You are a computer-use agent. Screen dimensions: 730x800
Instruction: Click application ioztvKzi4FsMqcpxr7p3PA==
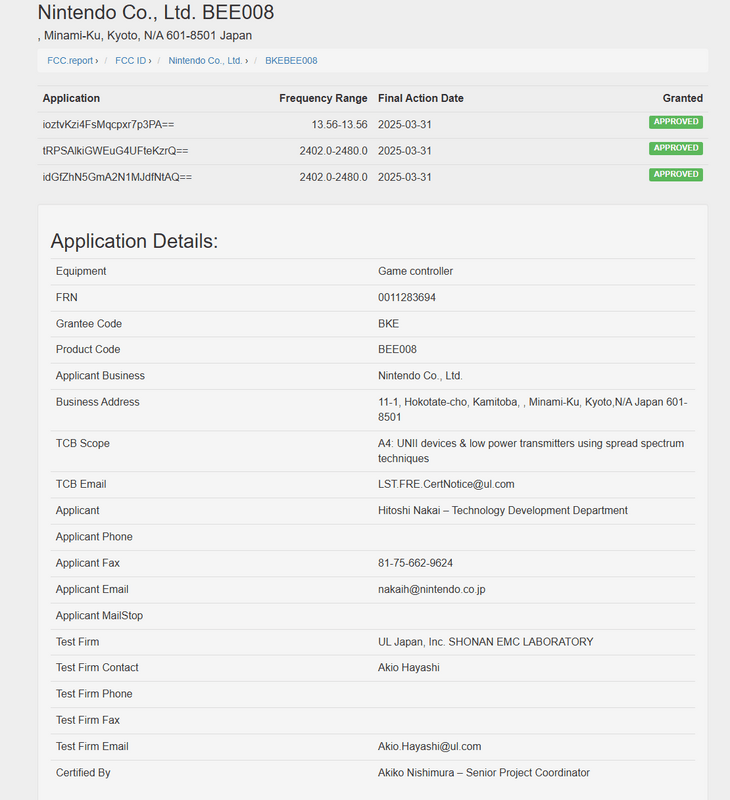tap(108, 124)
